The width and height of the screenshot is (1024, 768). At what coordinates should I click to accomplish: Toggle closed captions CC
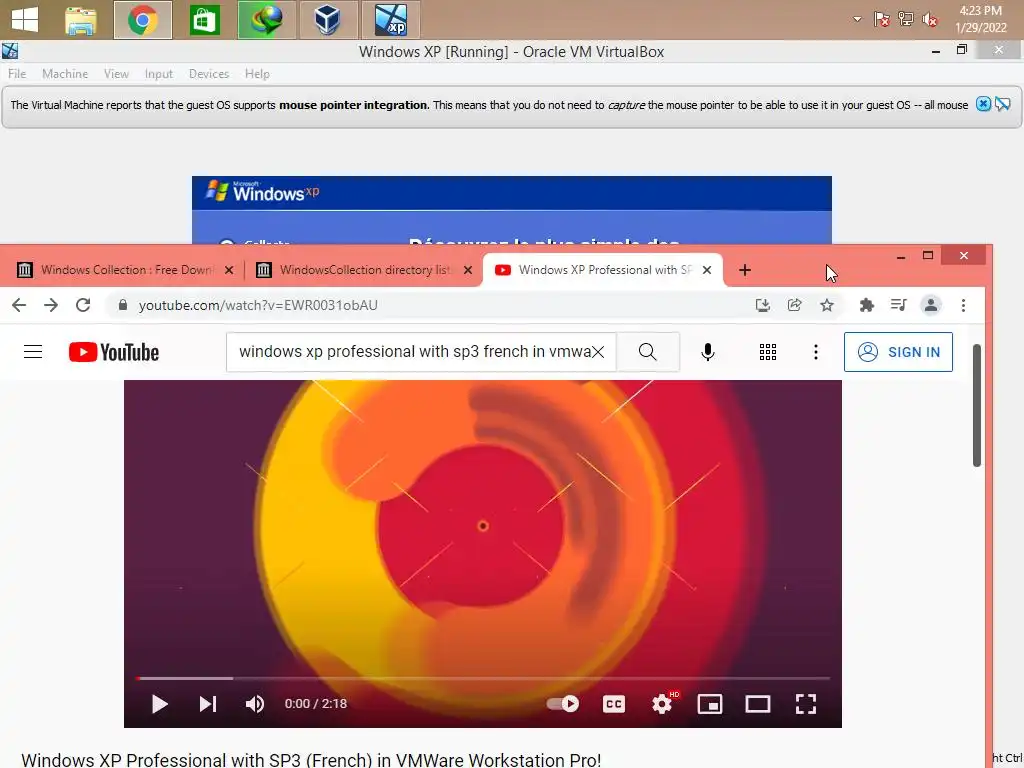[613, 704]
